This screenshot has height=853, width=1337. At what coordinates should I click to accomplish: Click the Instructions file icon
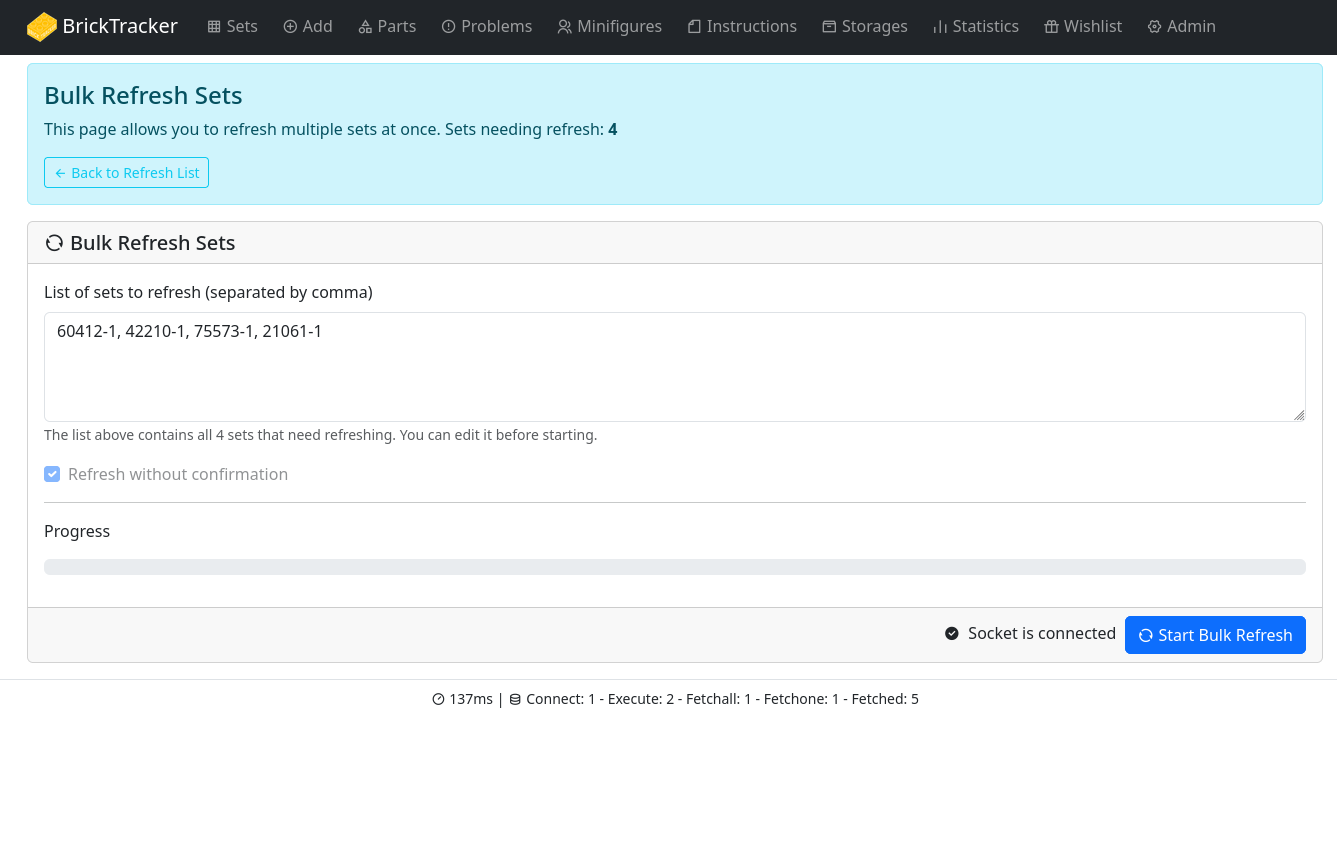[694, 27]
